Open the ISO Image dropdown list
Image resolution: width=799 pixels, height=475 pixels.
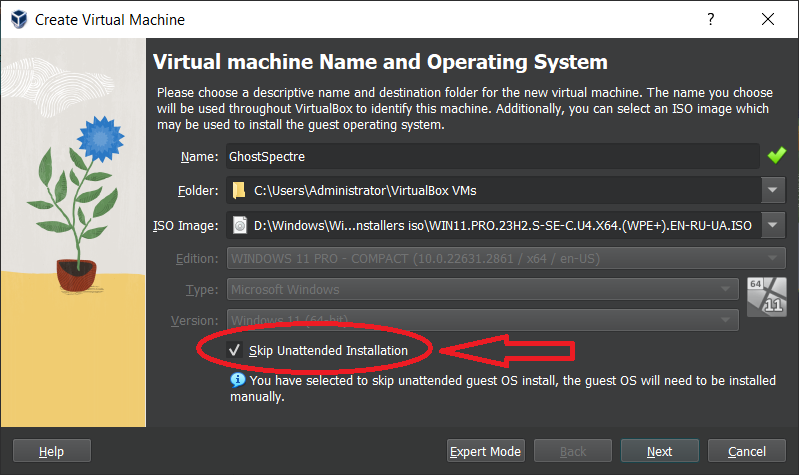coord(774,225)
